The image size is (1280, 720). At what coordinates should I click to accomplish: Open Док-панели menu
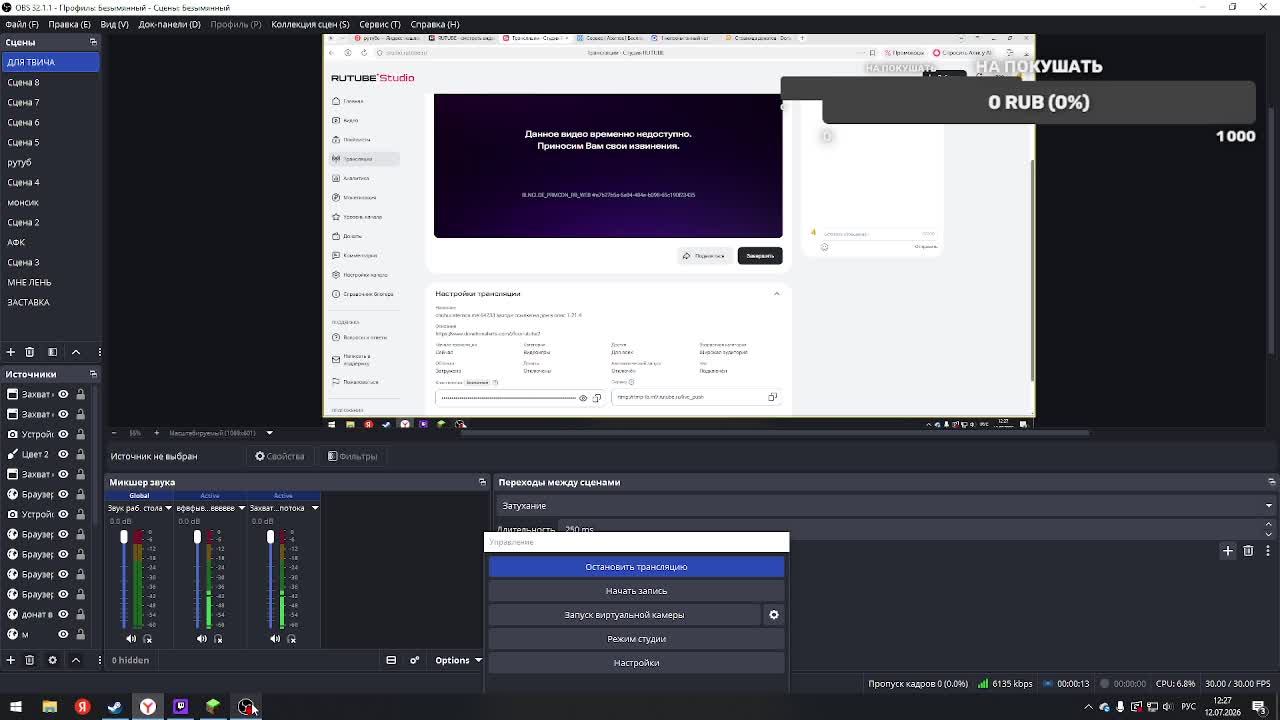point(169,24)
